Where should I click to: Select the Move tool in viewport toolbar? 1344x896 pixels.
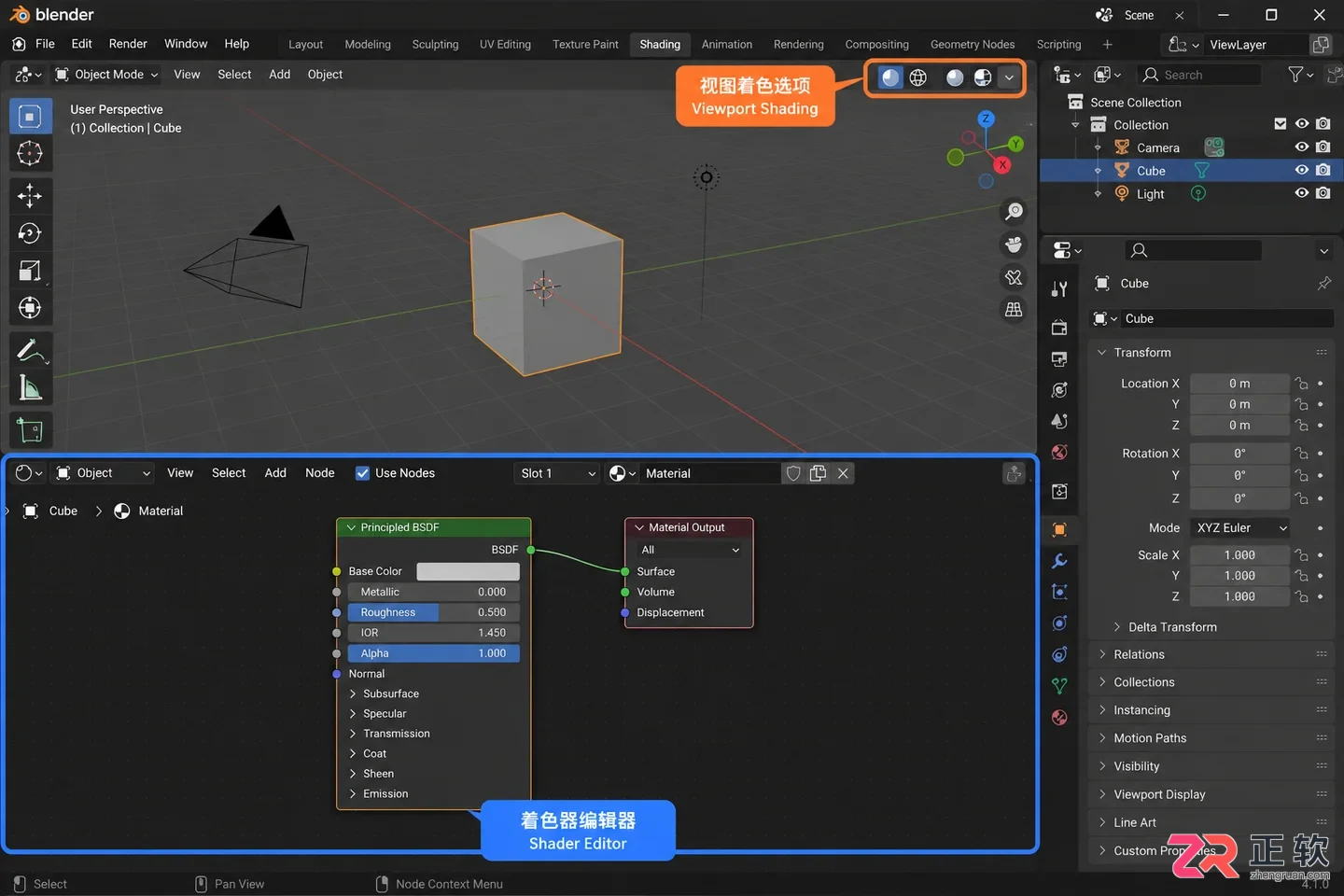30,195
